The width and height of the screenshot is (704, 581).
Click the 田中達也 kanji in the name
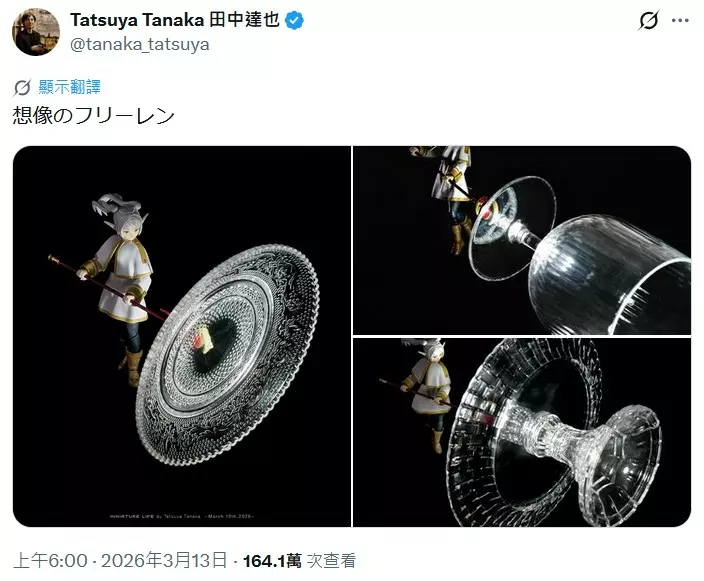click(245, 20)
